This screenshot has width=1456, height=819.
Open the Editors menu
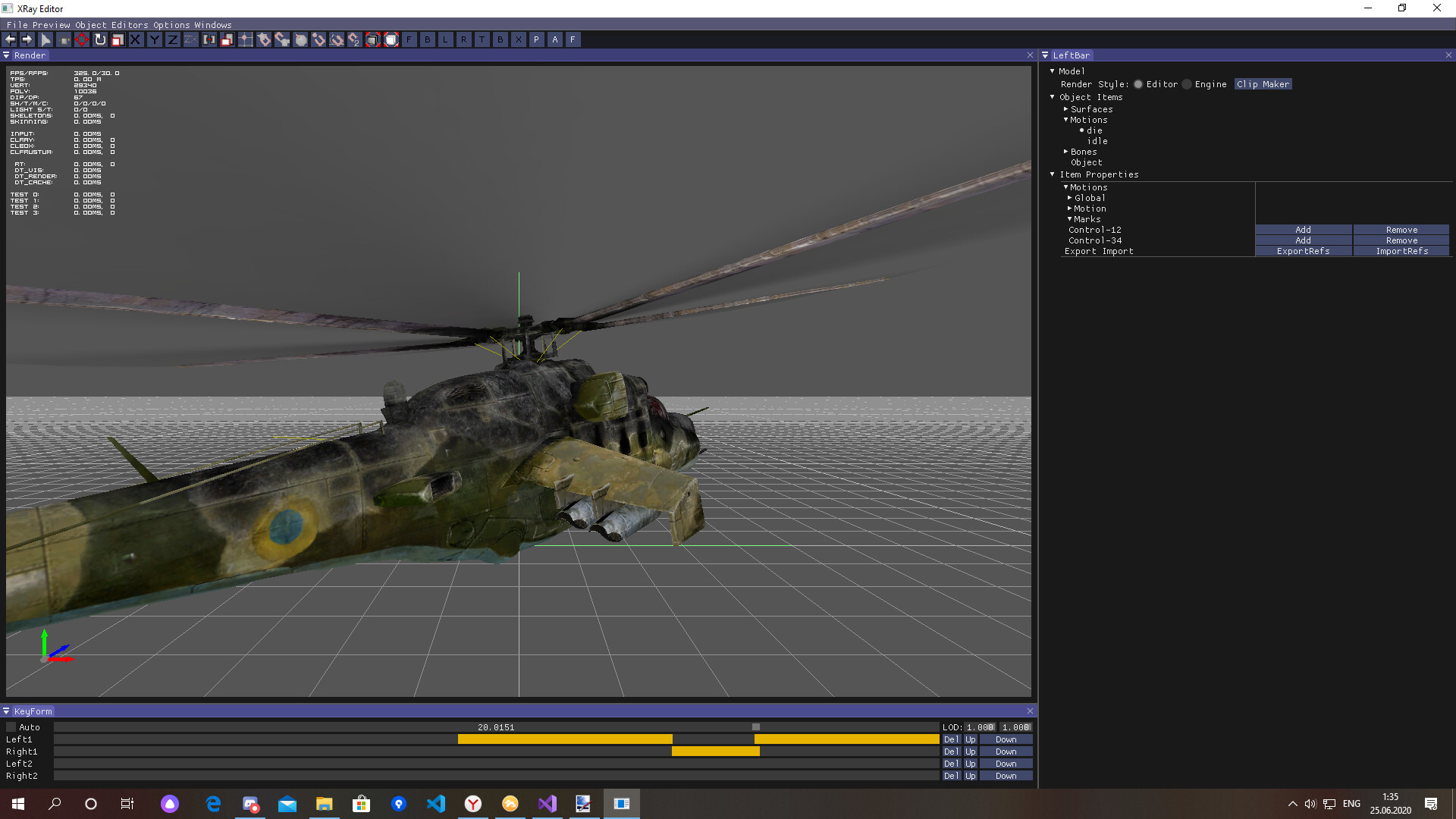point(130,25)
